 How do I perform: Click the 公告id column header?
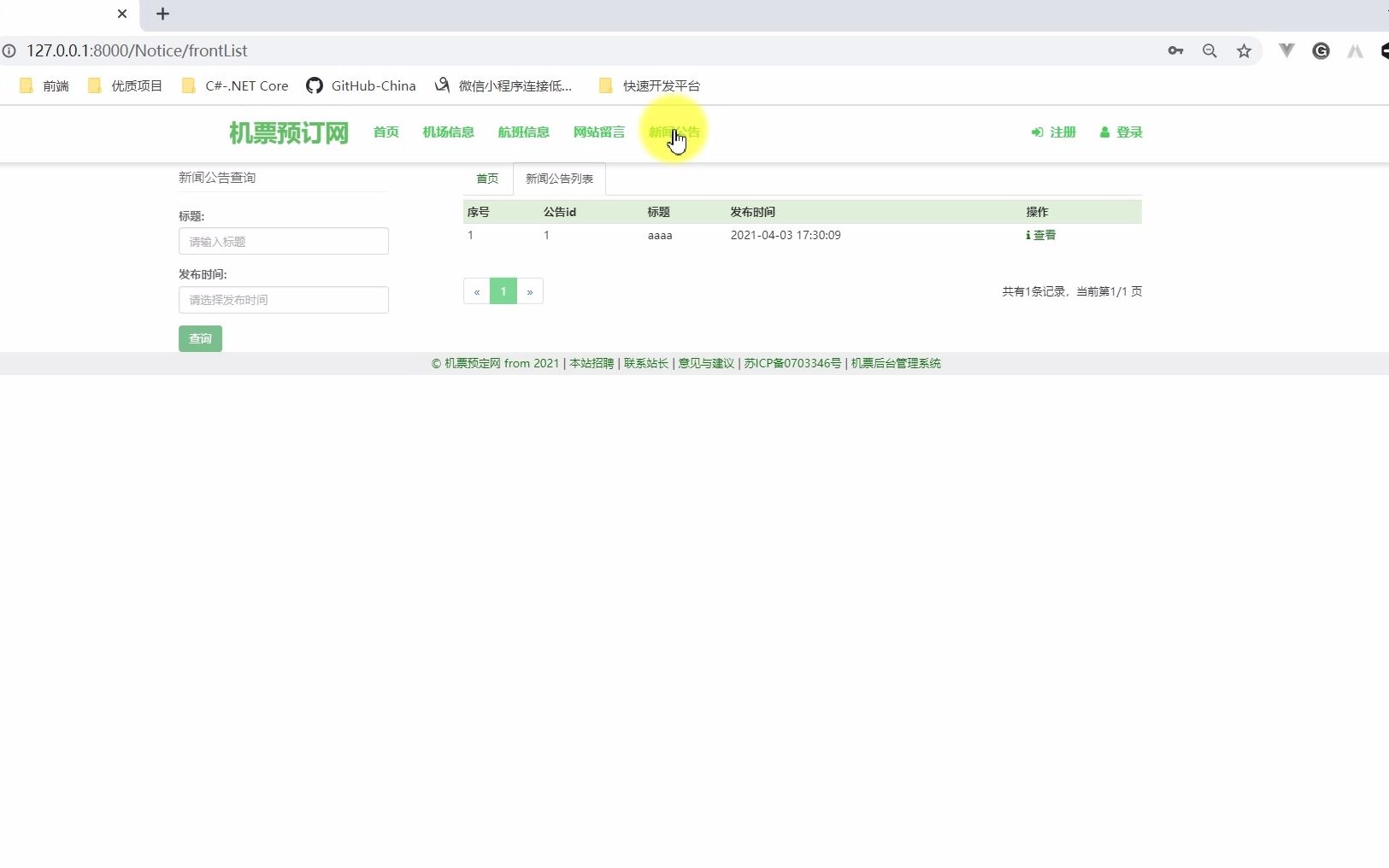560,212
